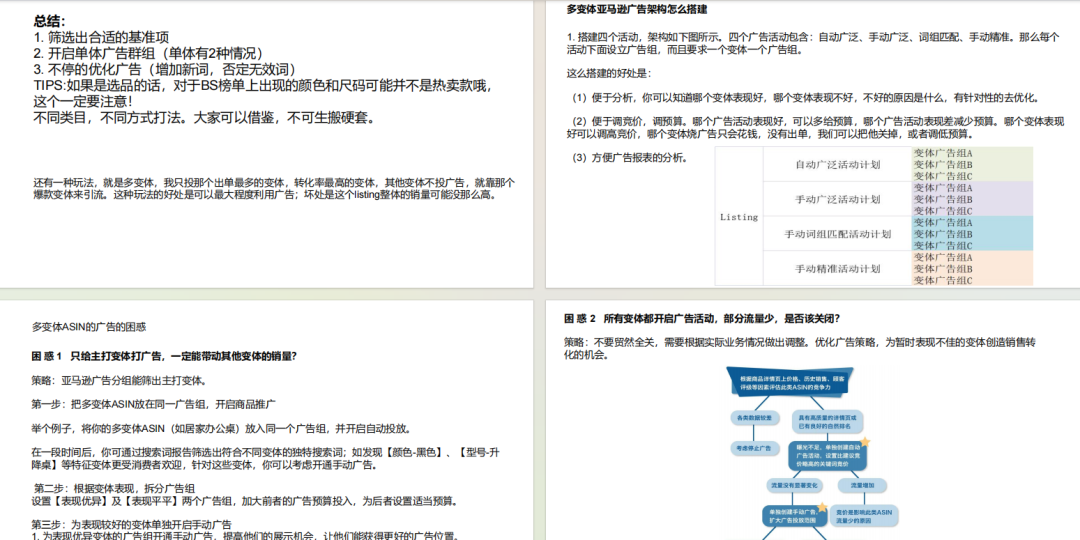Select the '策略：不要贸然全关' paragraph
The width and height of the screenshot is (1080, 540).
(x=800, y=348)
